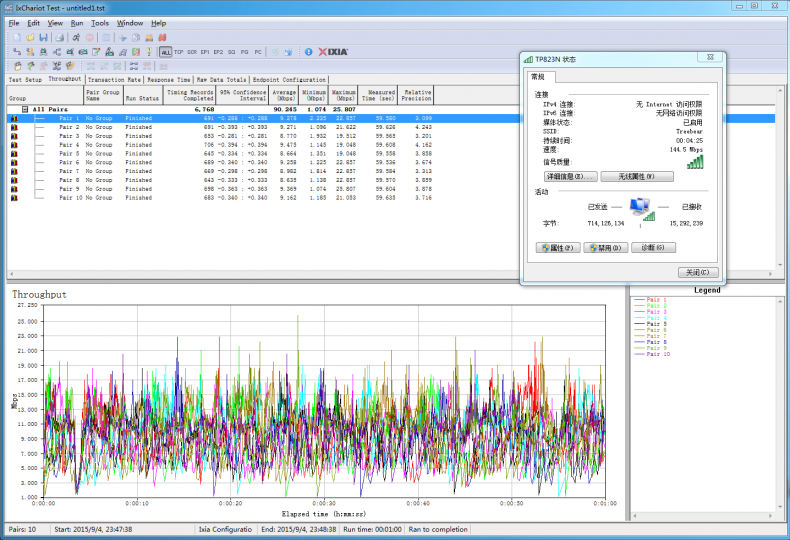The image size is (790, 540).
Task: Switch to the Raw Data Totals tab
Action: pos(221,80)
